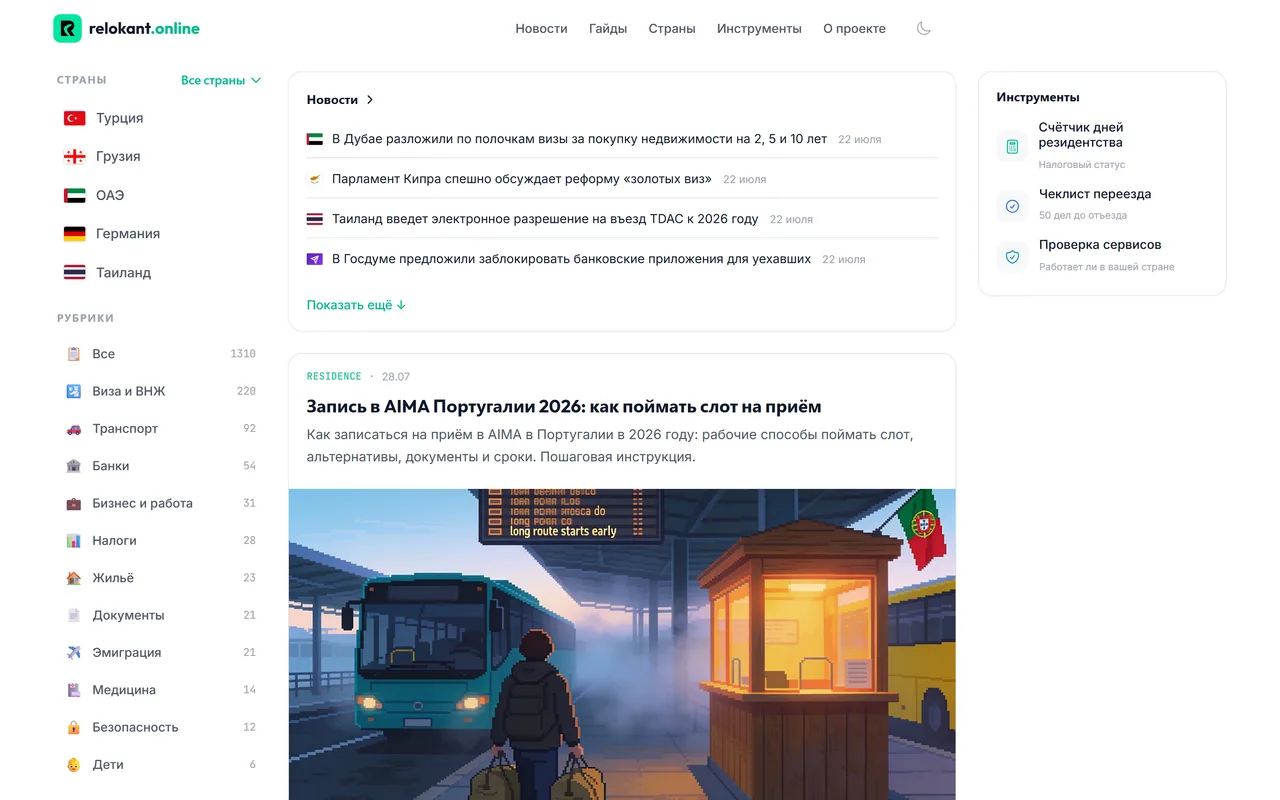Screen dimensions: 1280x800
Task: Click the Медицина hospital icon
Action: 74,690
